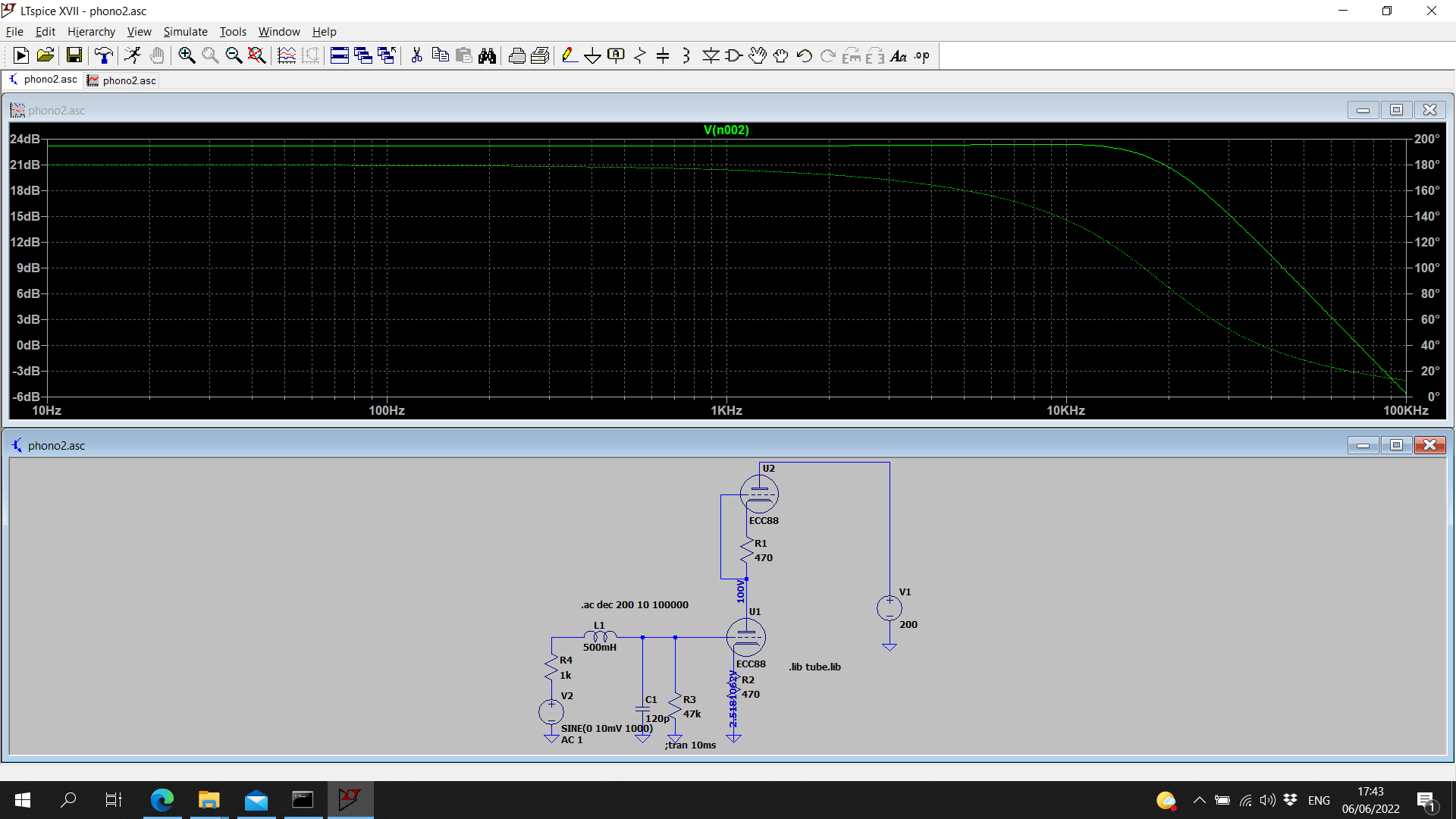Click the close-all-windows toolbar icon
Image resolution: width=1456 pixels, height=819 pixels.
coord(387,55)
